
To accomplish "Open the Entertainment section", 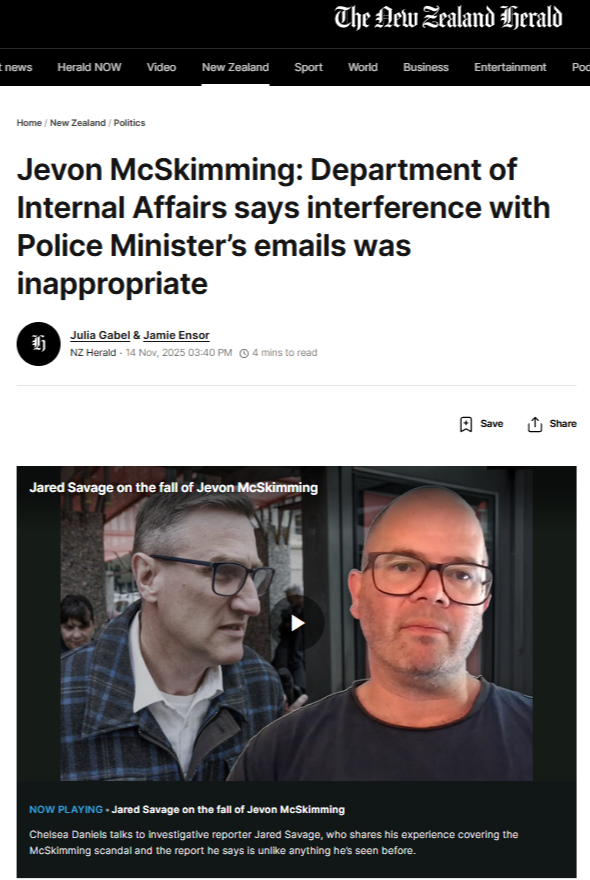I will tap(510, 67).
